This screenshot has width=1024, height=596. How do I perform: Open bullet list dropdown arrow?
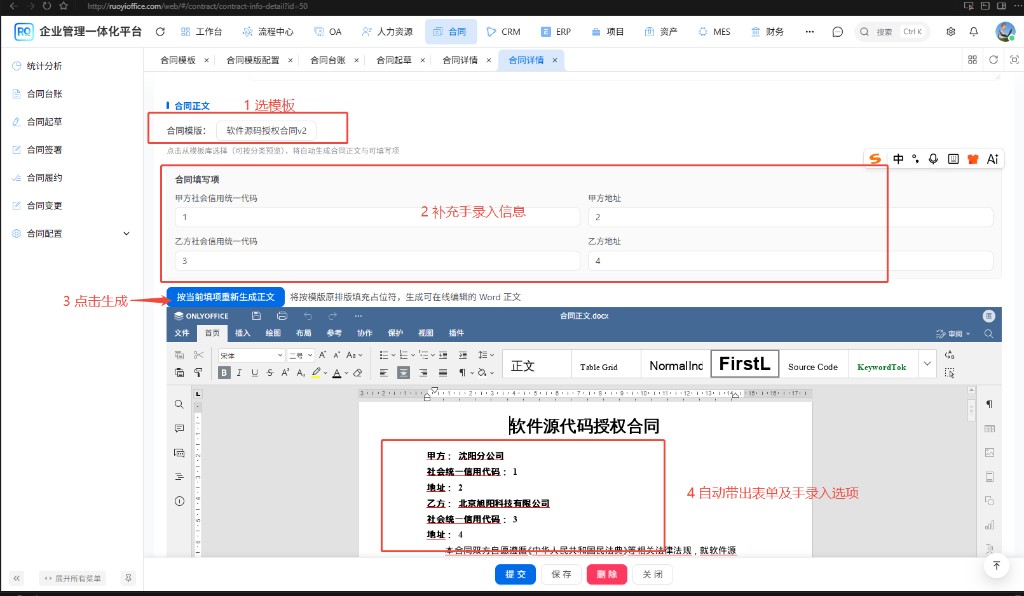[393, 354]
